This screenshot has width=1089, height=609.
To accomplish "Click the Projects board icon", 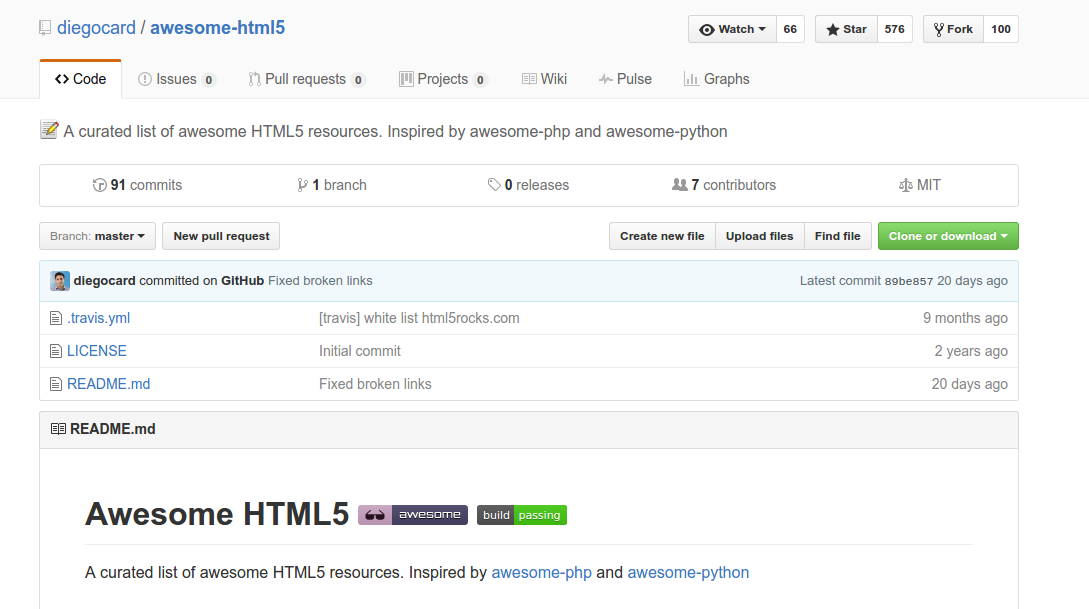I will [406, 79].
